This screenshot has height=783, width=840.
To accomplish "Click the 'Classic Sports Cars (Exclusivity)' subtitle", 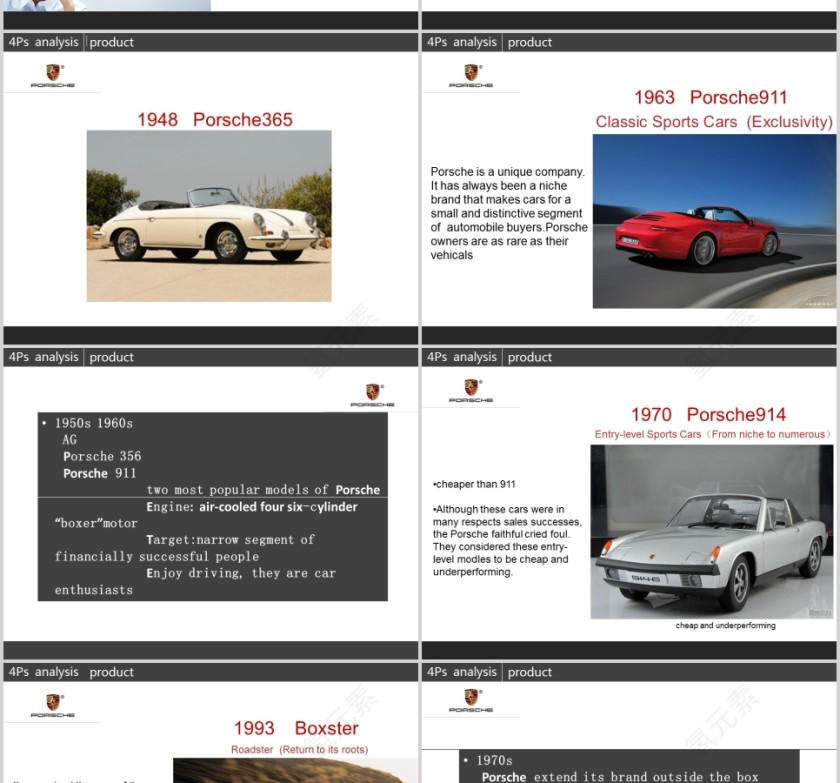I will coord(714,122).
